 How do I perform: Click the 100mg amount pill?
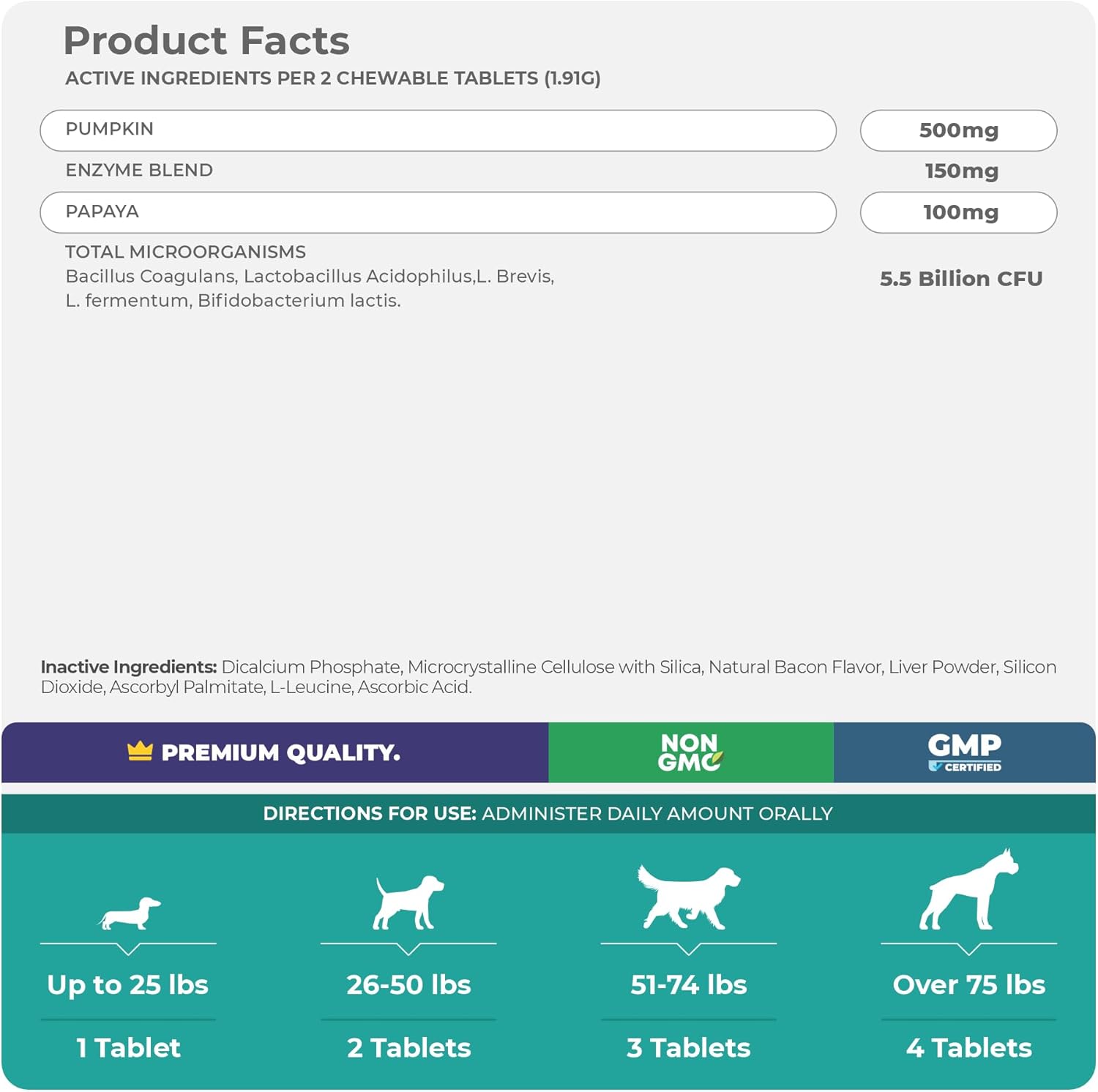pyautogui.click(x=958, y=212)
